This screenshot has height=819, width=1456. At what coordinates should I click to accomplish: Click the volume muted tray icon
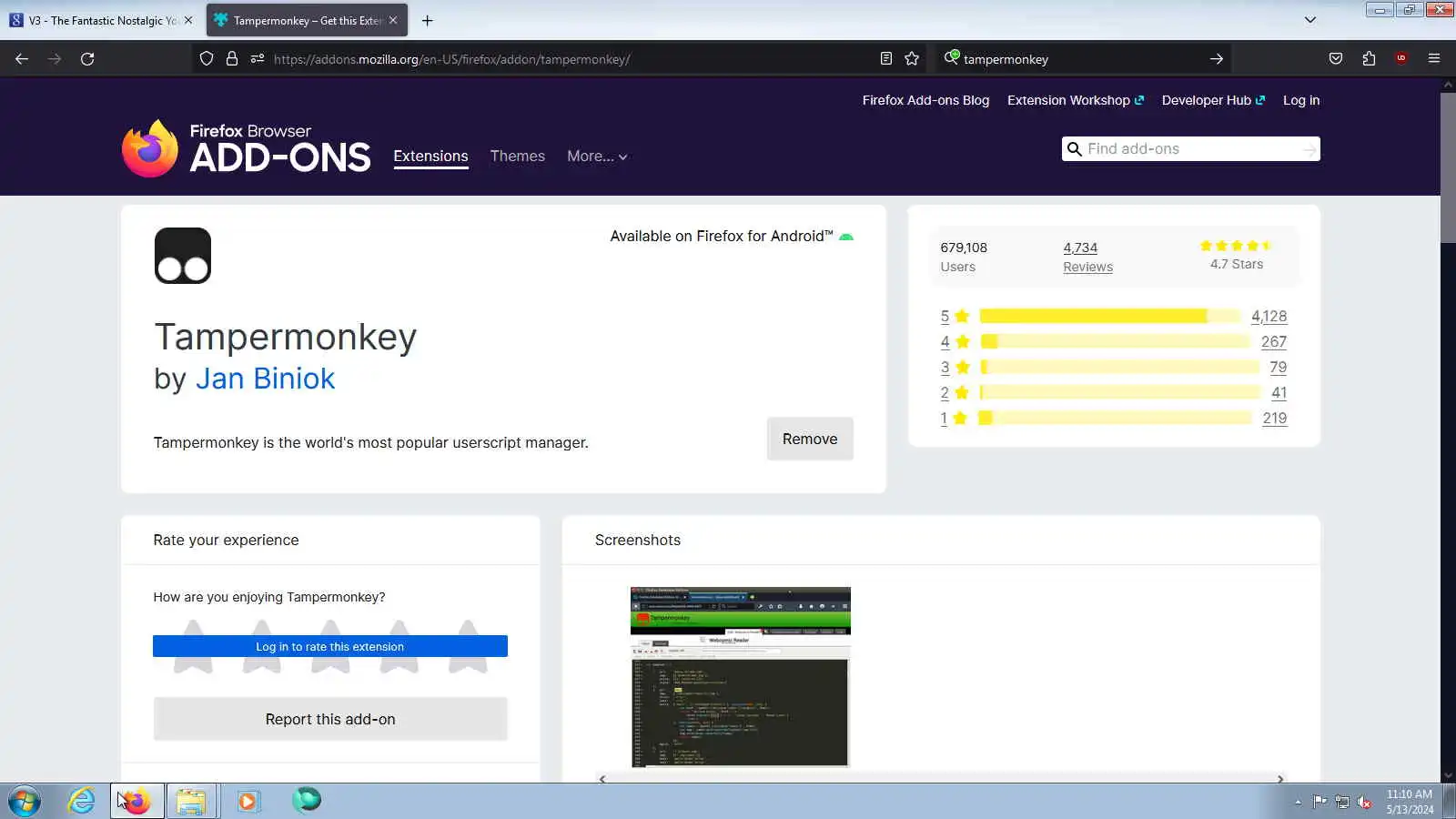(1364, 802)
